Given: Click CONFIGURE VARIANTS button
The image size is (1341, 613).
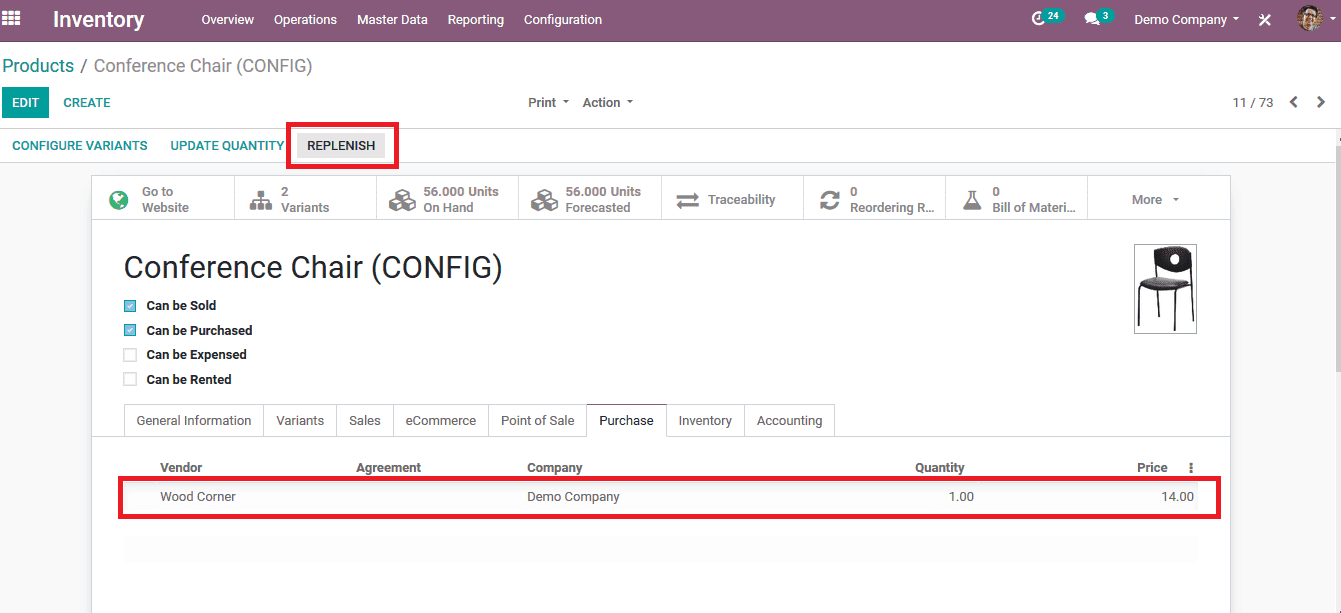Looking at the screenshot, I should (80, 146).
